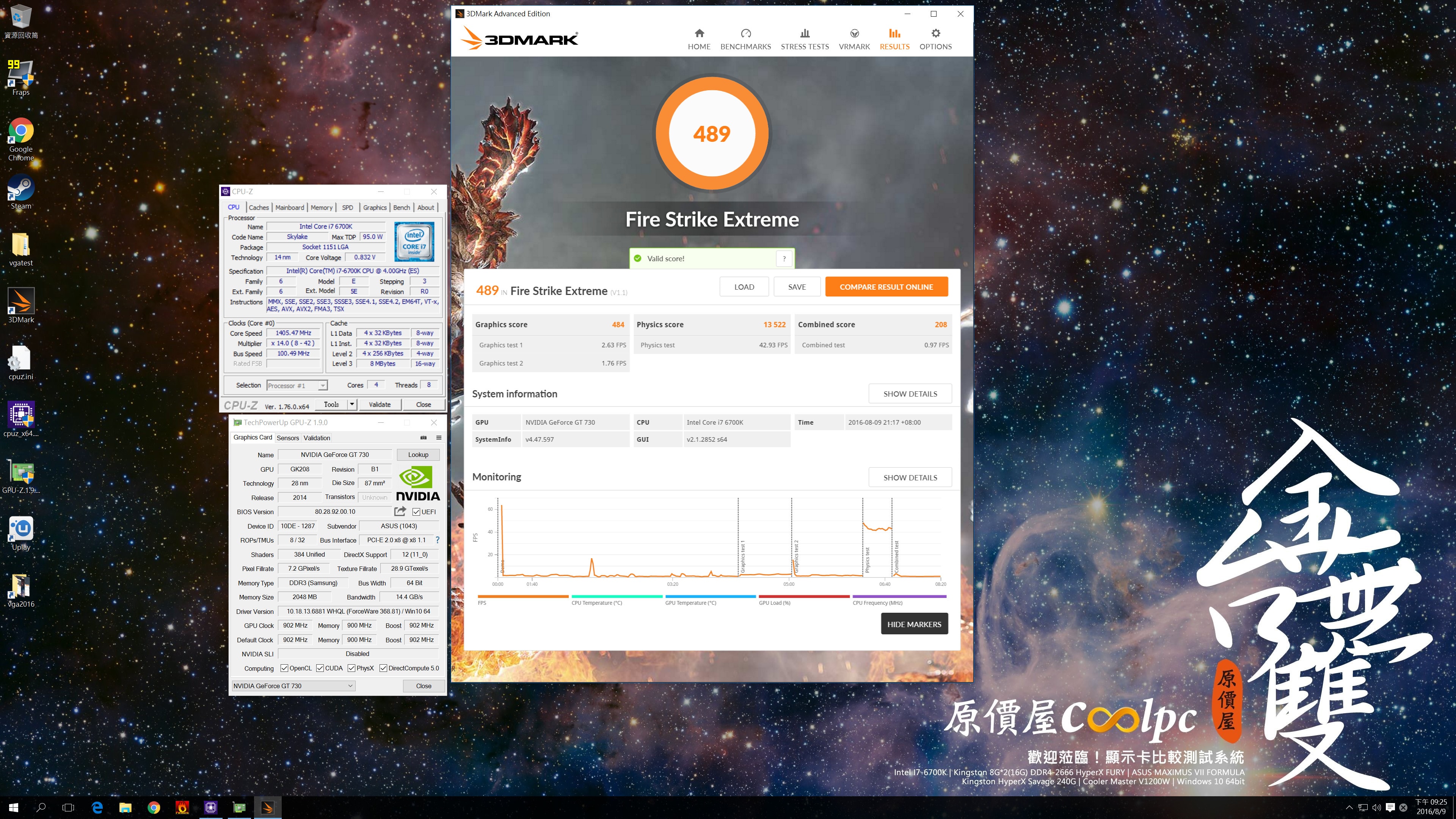Open the CPU-Z Processor #1 selection dropdown
The height and width of the screenshot is (819, 1456).
click(297, 386)
